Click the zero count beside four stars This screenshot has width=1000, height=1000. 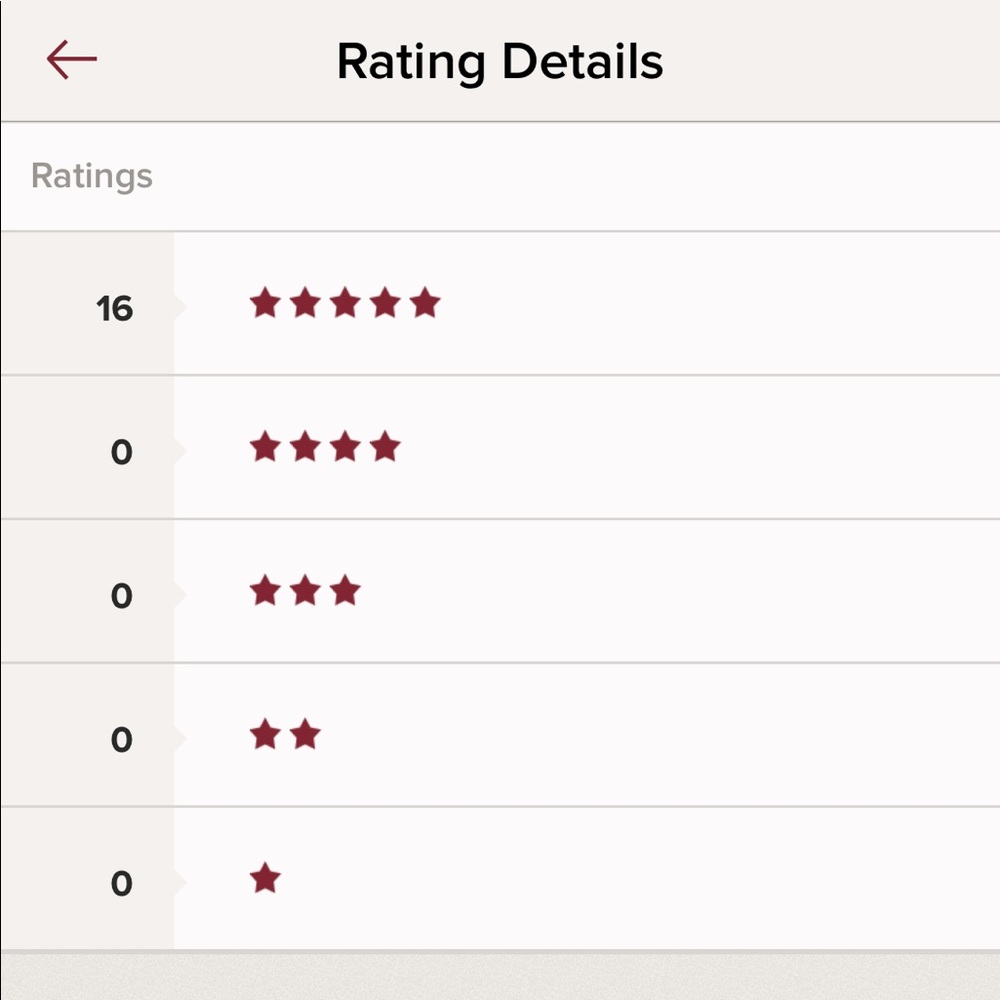coord(121,452)
